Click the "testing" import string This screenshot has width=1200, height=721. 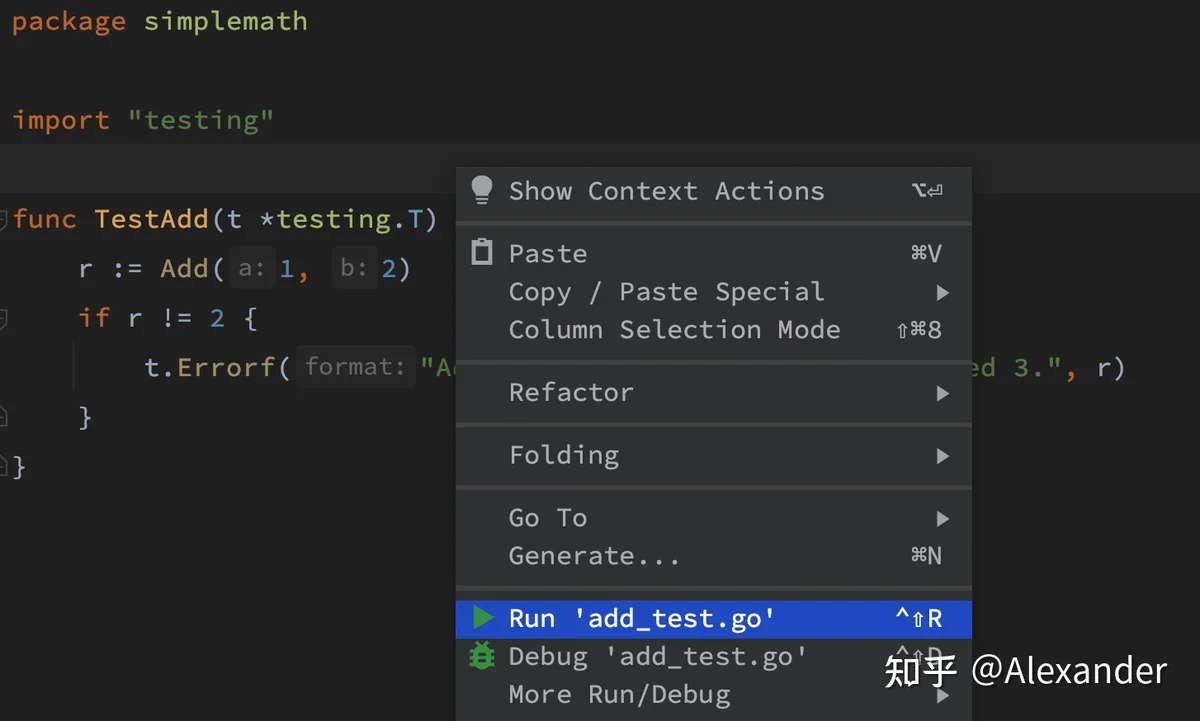click(200, 120)
